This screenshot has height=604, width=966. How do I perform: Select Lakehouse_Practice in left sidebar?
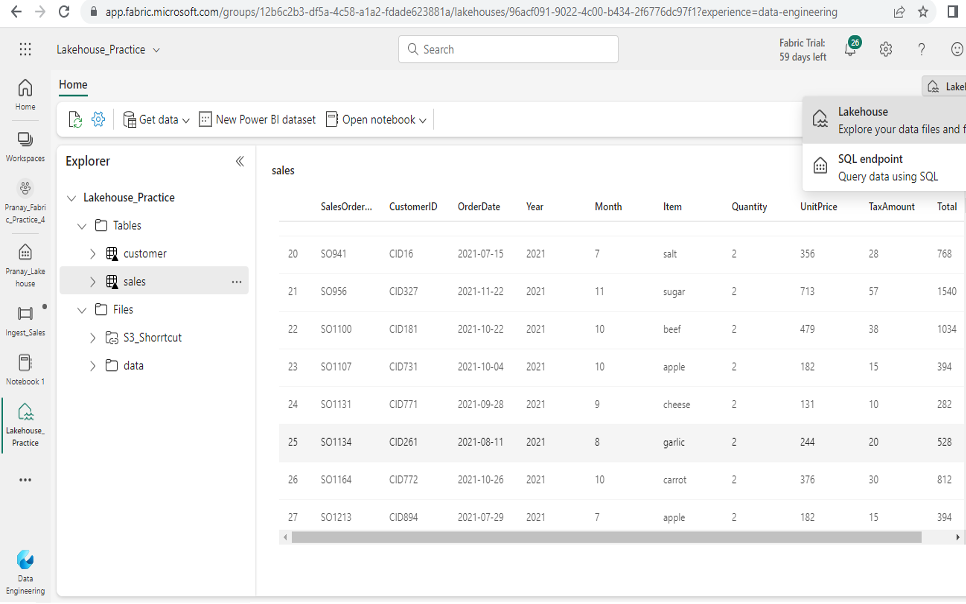(25, 425)
